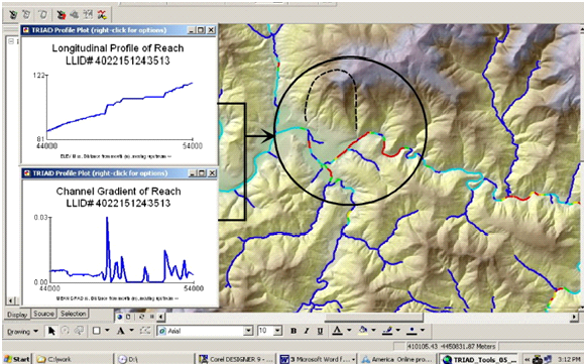The image size is (584, 364).
Task: Click the Windows Start button
Action: (x=17, y=359)
